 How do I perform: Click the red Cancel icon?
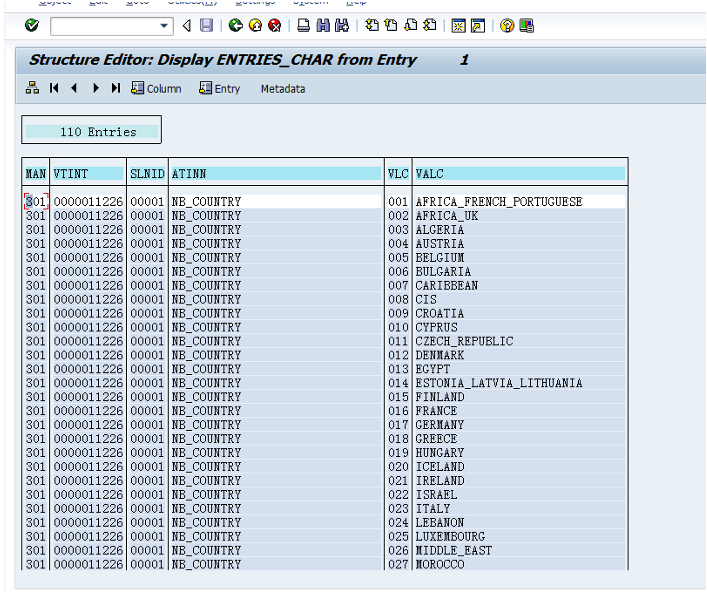(x=273, y=25)
